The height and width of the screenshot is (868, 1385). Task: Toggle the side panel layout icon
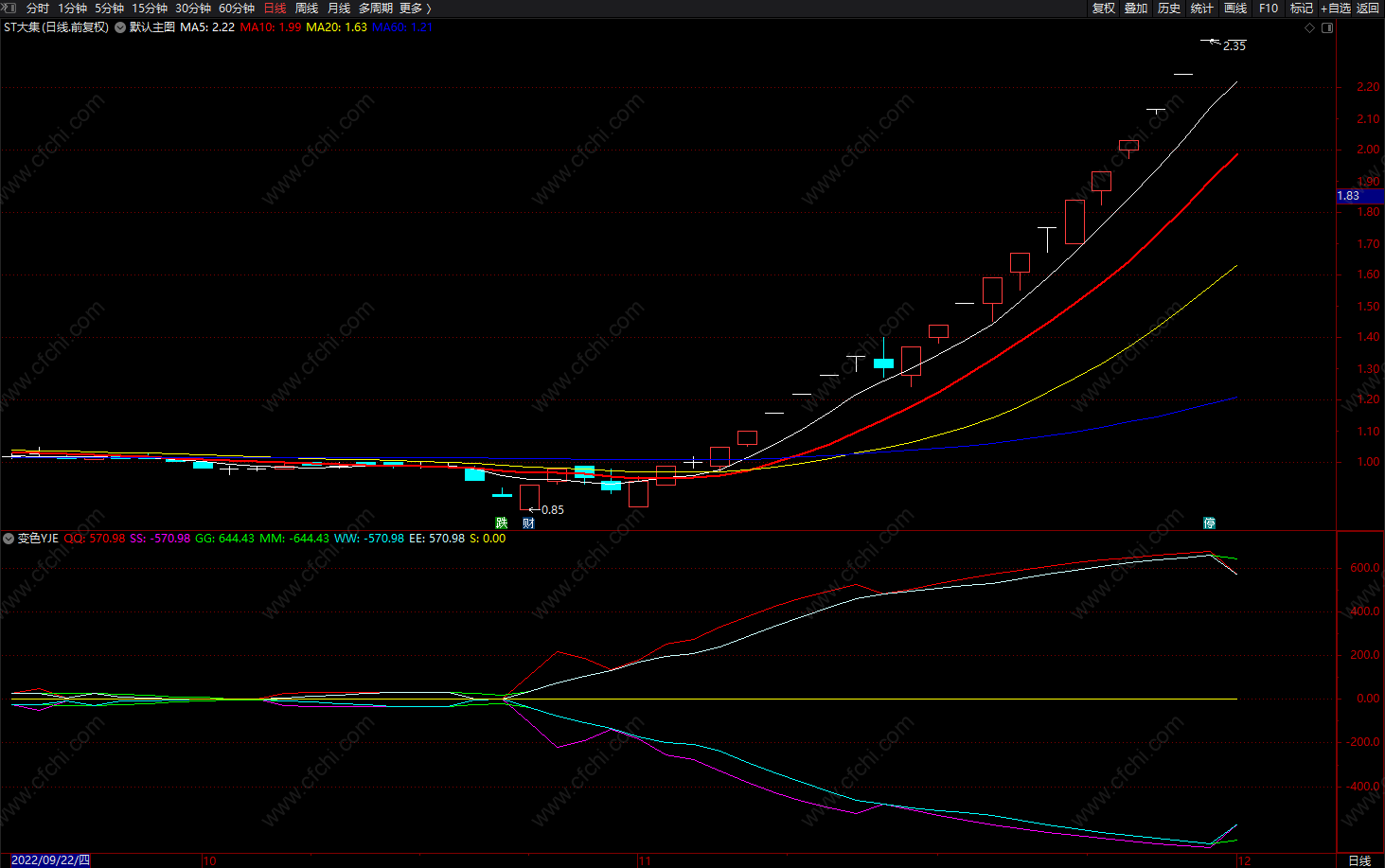[1327, 27]
